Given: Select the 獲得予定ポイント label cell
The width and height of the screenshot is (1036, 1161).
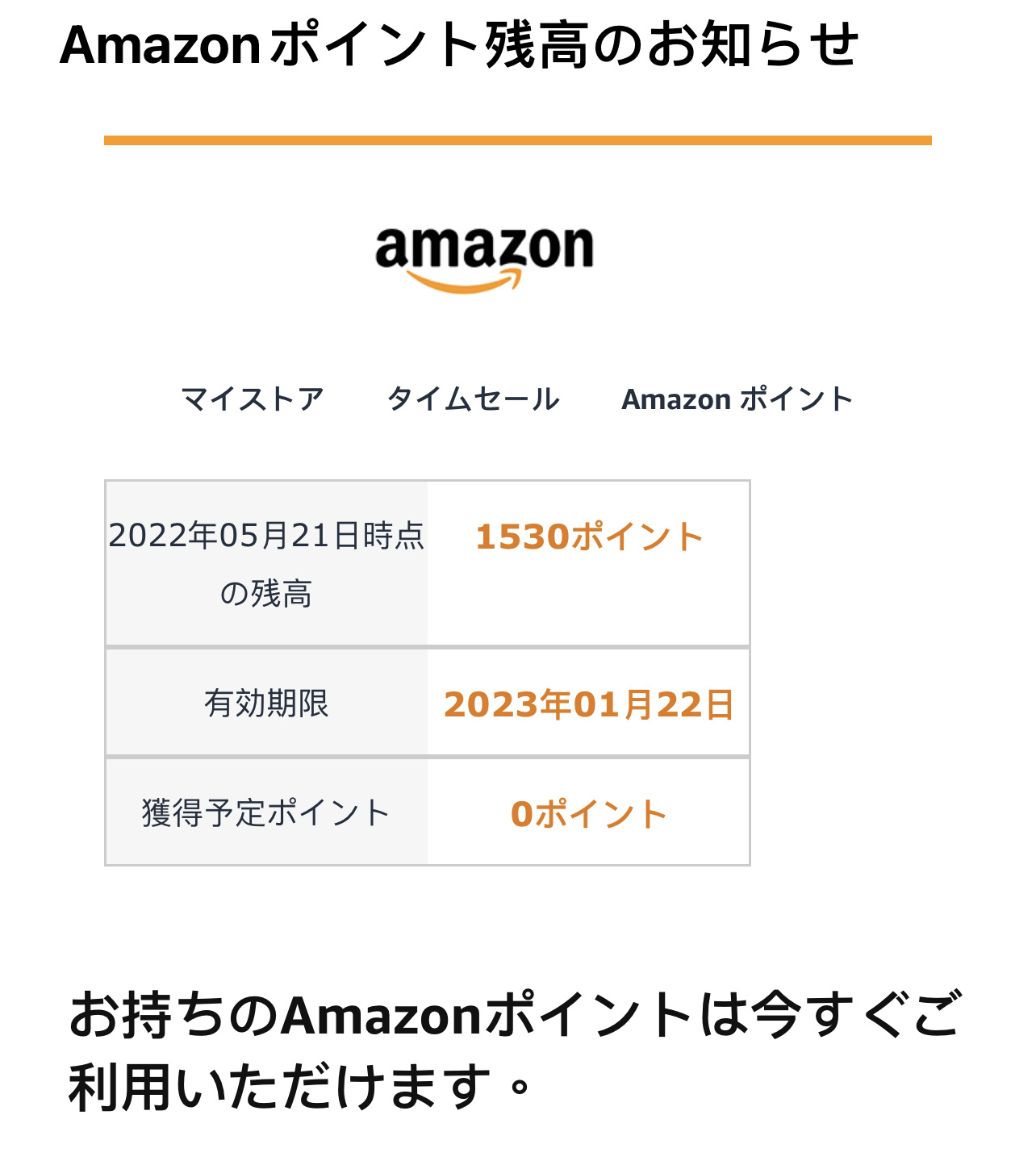Looking at the screenshot, I should point(266,812).
